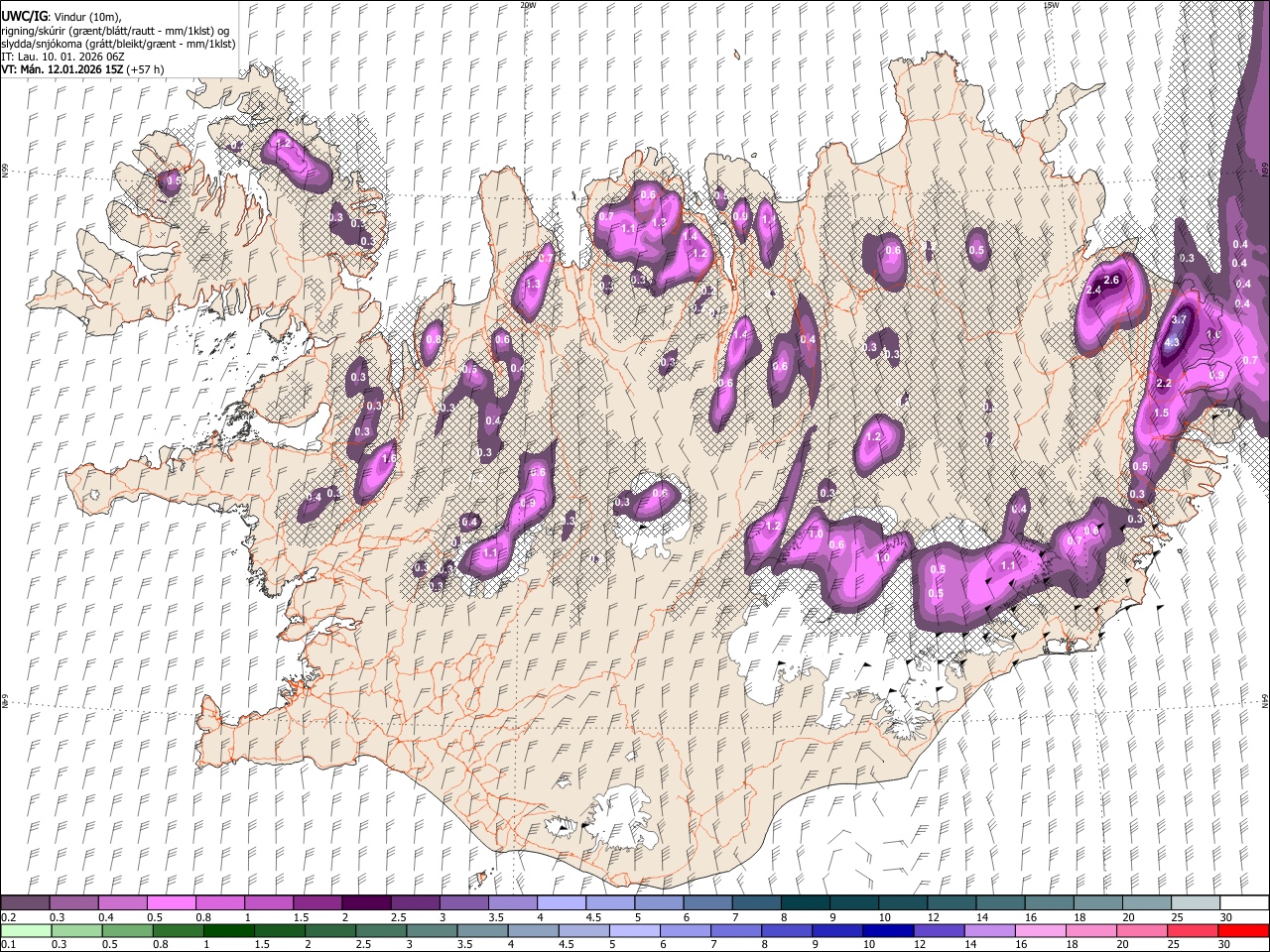Click the 'UWC/IG: Vindur (10m)' title line
The width and height of the screenshot is (1270, 952).
61,17
